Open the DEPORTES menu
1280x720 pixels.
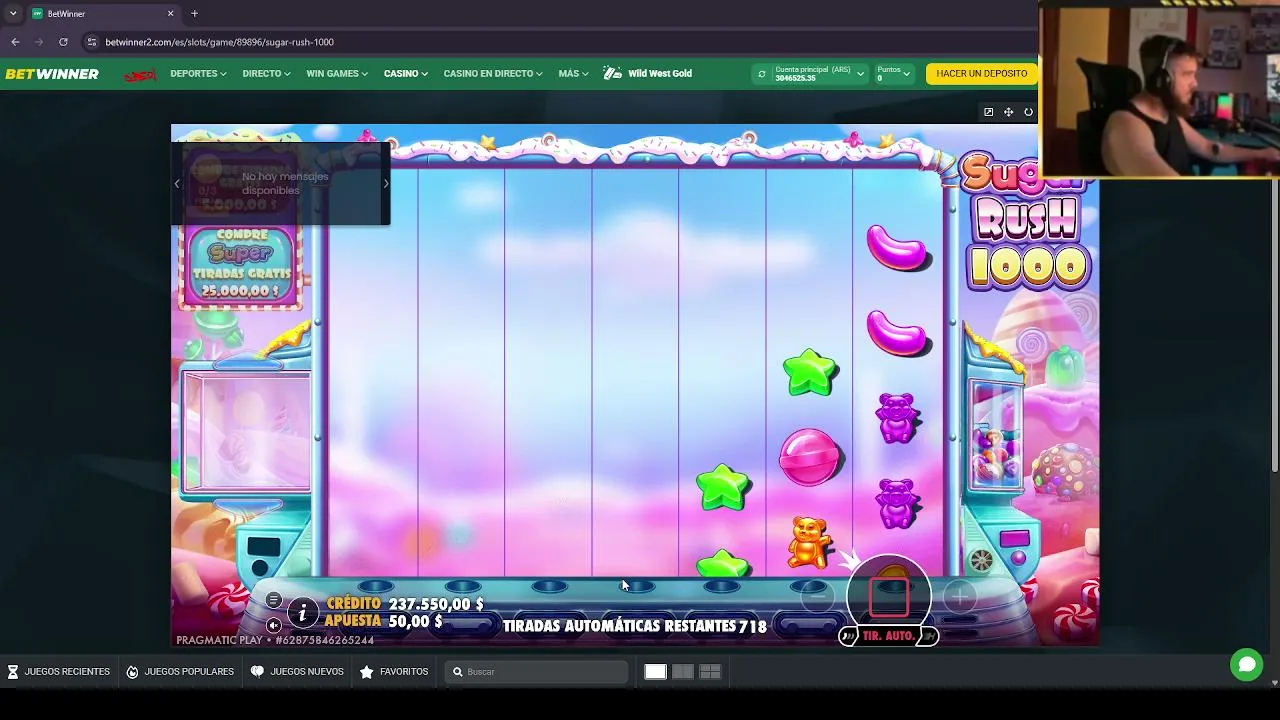click(x=198, y=74)
